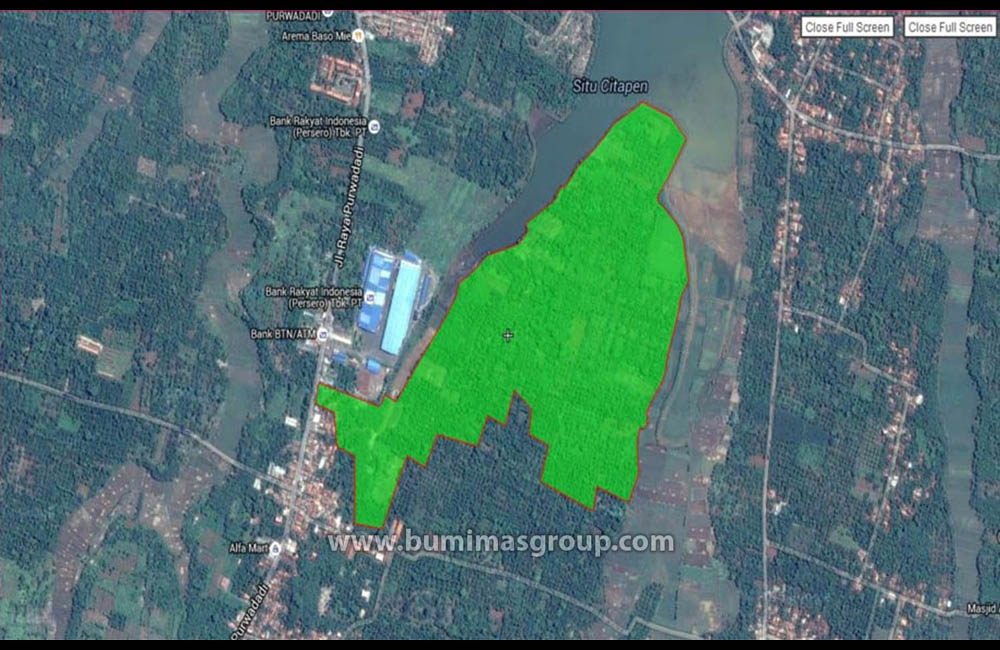The height and width of the screenshot is (650, 1000).
Task: Click the www.bumimasgroup.com watermark text
Action: tap(501, 542)
